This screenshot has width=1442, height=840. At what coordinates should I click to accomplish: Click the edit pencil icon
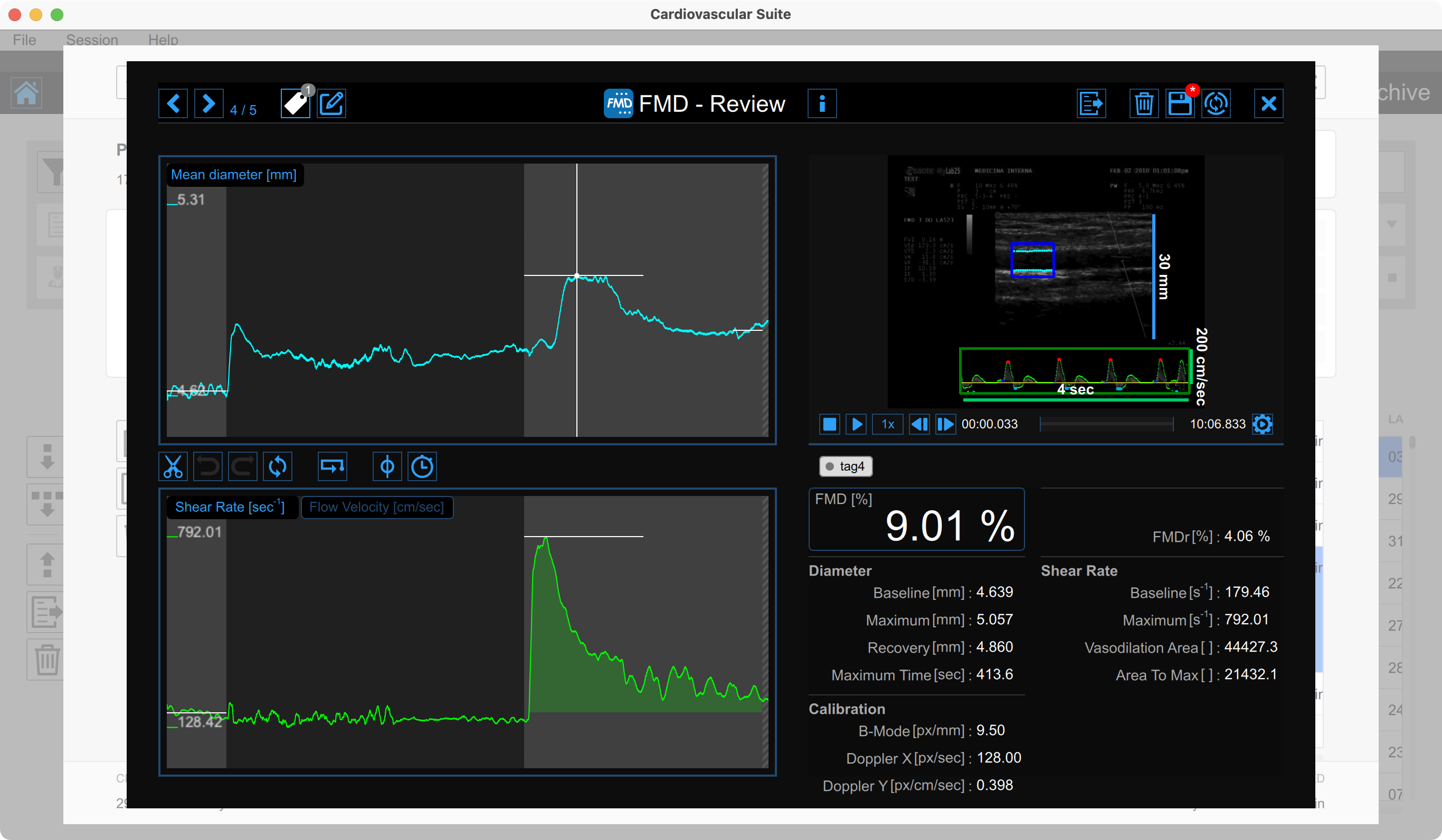(332, 103)
